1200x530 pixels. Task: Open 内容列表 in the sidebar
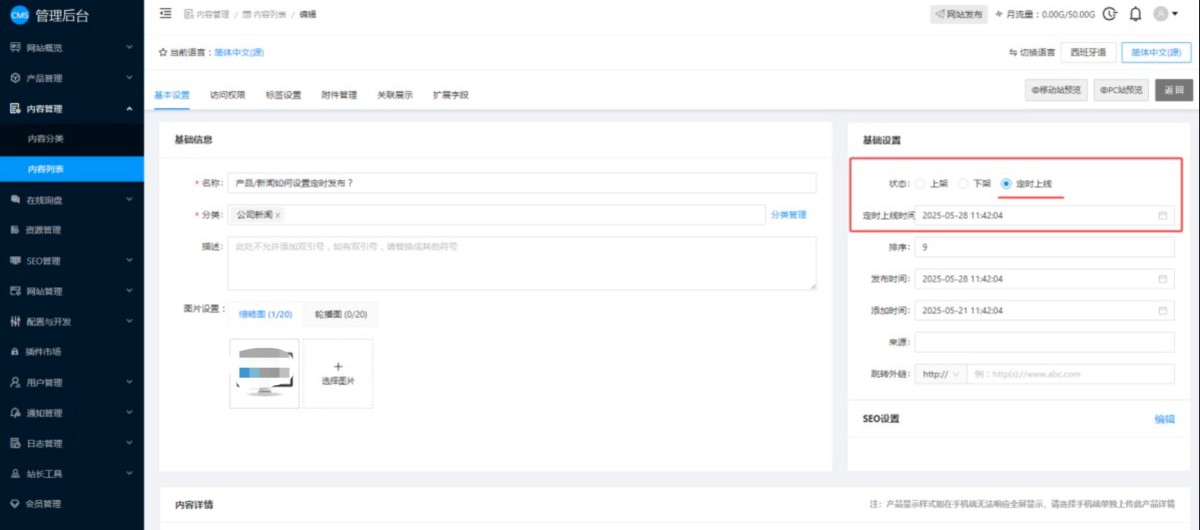tap(72, 169)
